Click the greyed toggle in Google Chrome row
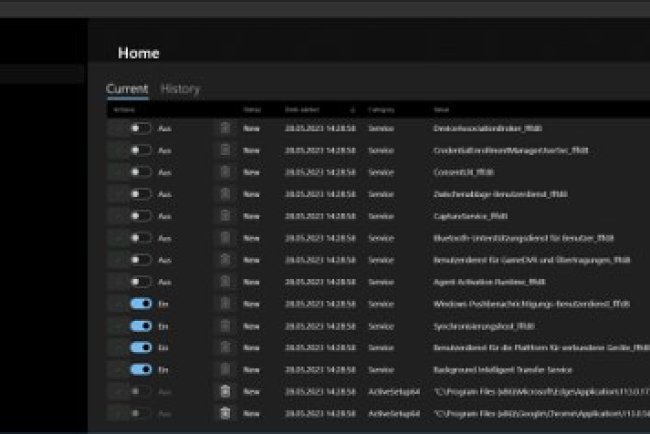 point(141,413)
